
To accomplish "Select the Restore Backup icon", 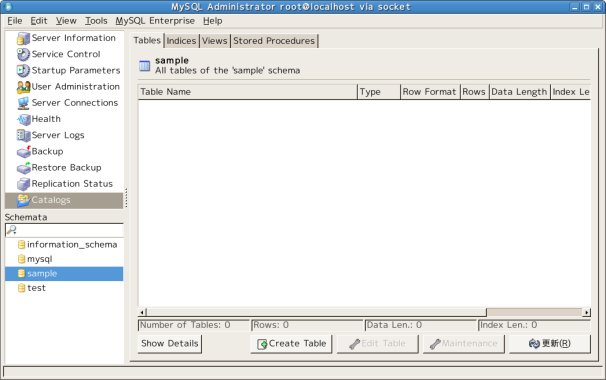I will [23, 168].
